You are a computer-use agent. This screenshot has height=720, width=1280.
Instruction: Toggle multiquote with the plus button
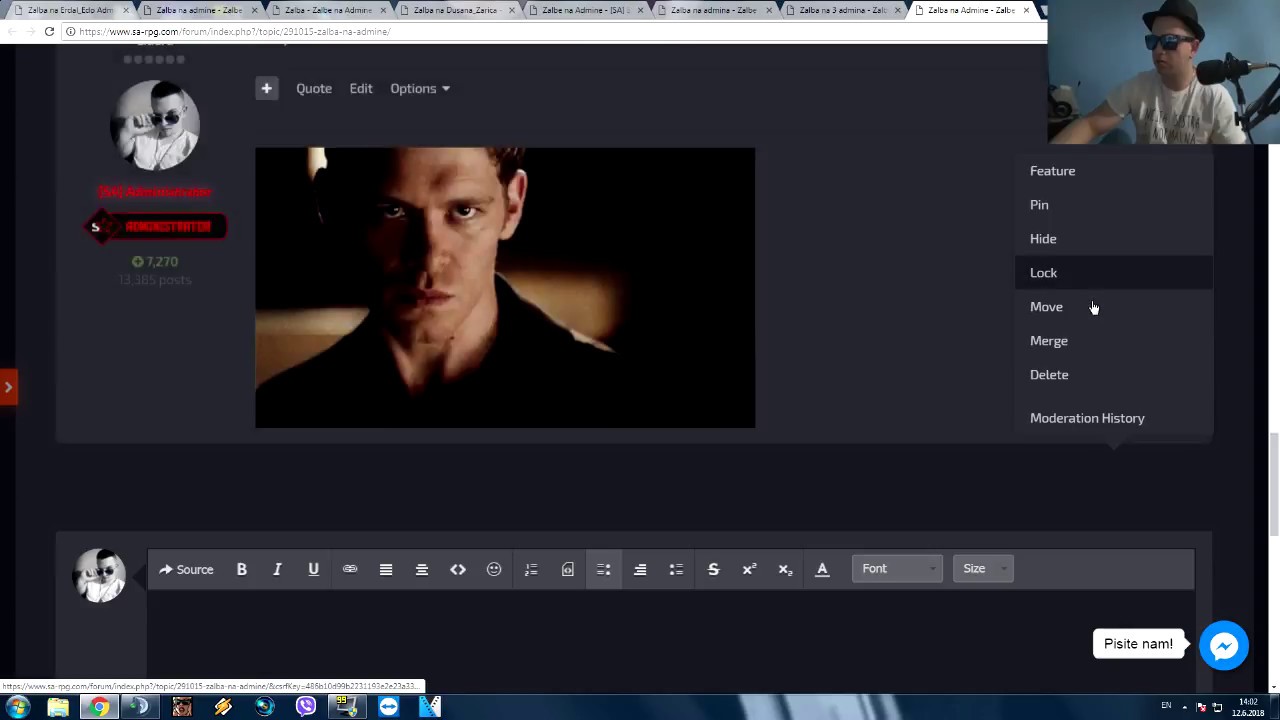266,88
